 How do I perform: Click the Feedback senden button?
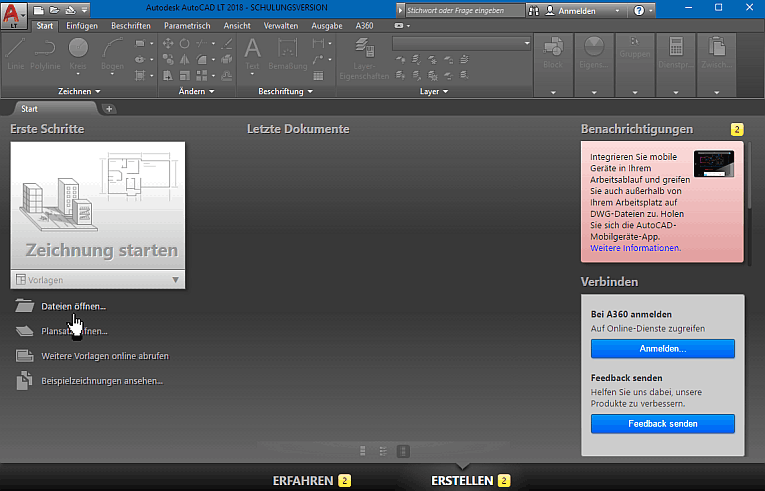pos(663,424)
